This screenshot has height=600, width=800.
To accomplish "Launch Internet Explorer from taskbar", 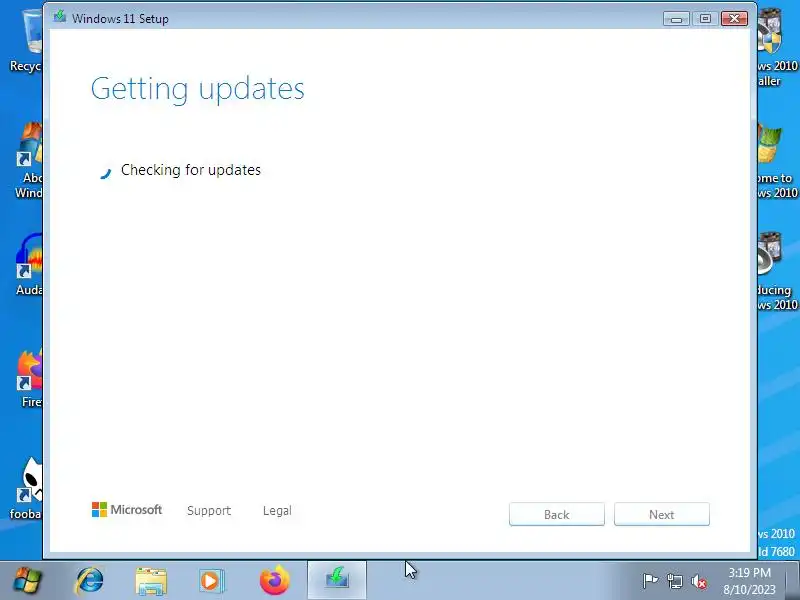I will click(90, 581).
